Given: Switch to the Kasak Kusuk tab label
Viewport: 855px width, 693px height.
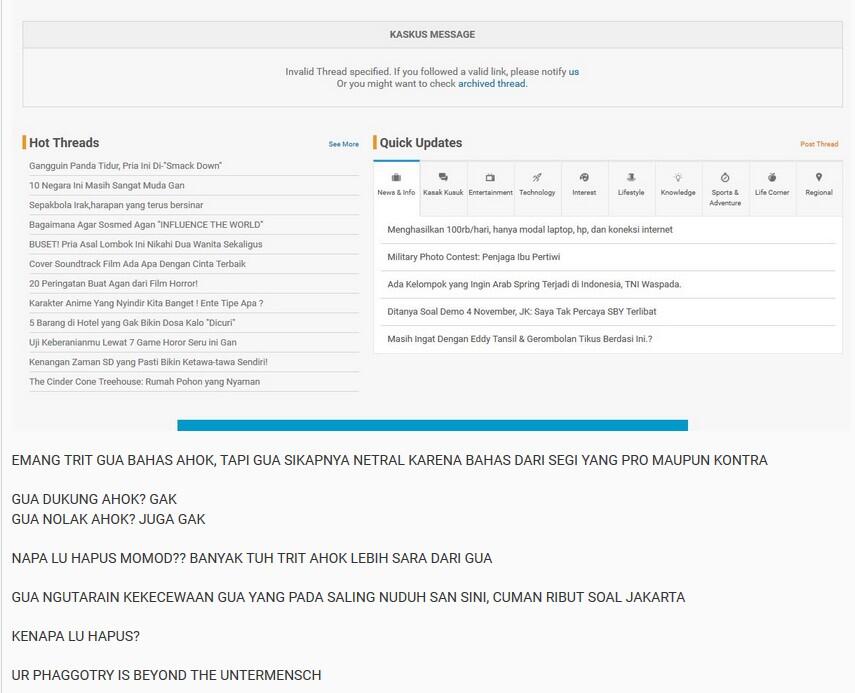Looking at the screenshot, I should [443, 192].
